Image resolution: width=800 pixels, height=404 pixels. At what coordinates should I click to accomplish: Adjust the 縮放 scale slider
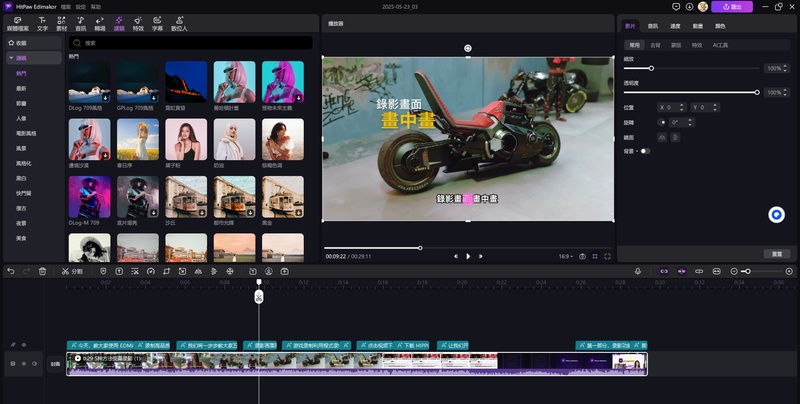click(691, 68)
